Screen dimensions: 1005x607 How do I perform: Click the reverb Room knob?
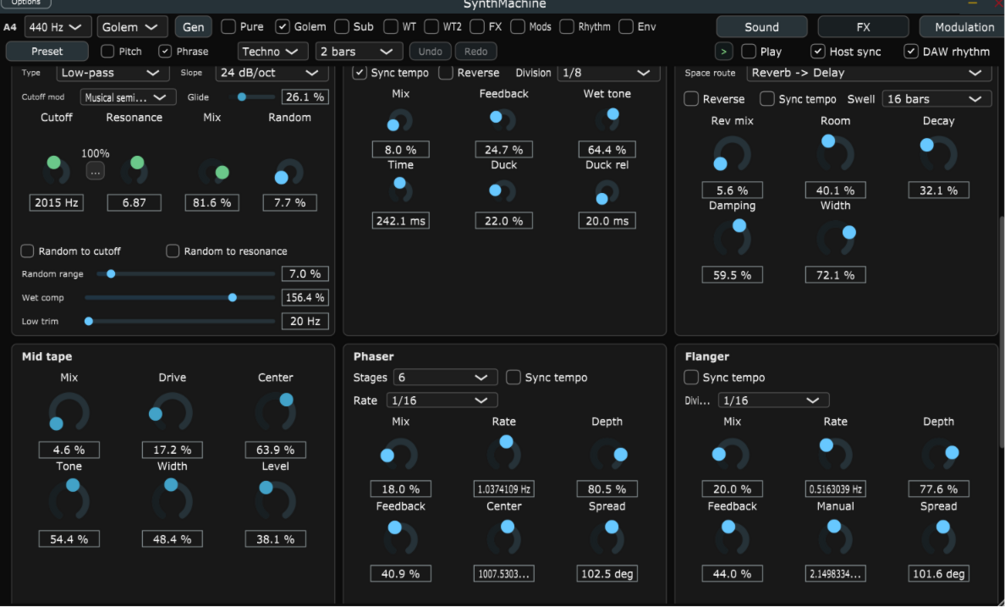point(835,153)
